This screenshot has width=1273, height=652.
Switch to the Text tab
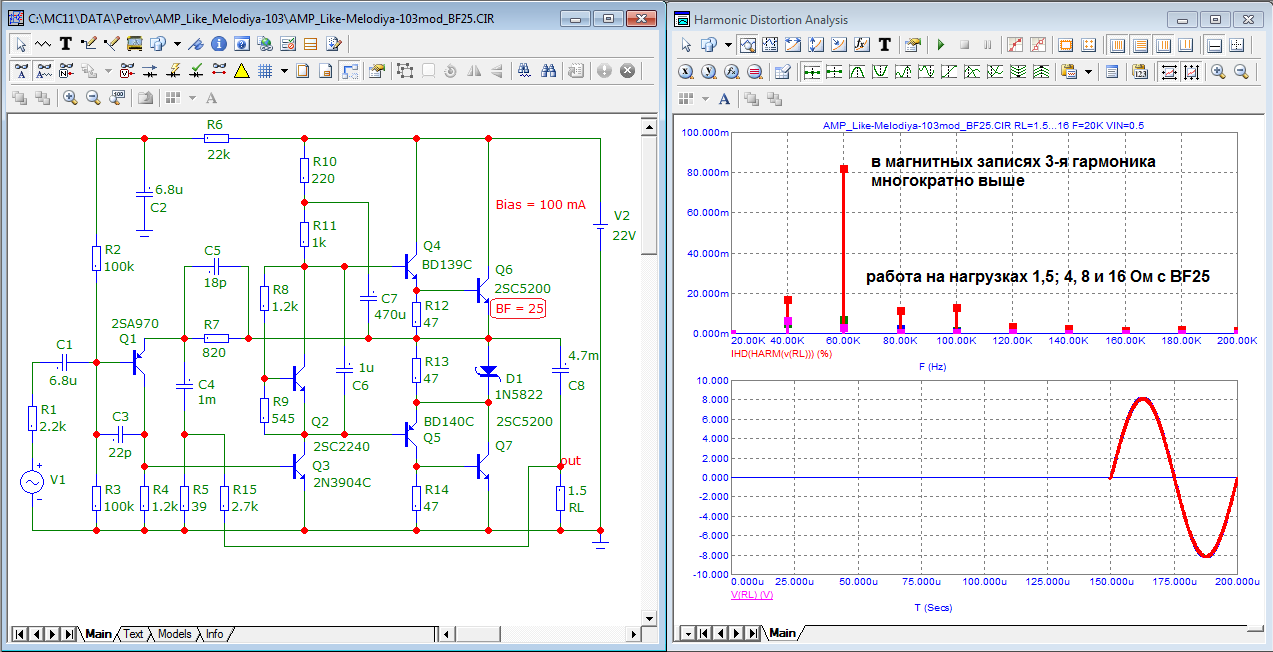pos(134,634)
